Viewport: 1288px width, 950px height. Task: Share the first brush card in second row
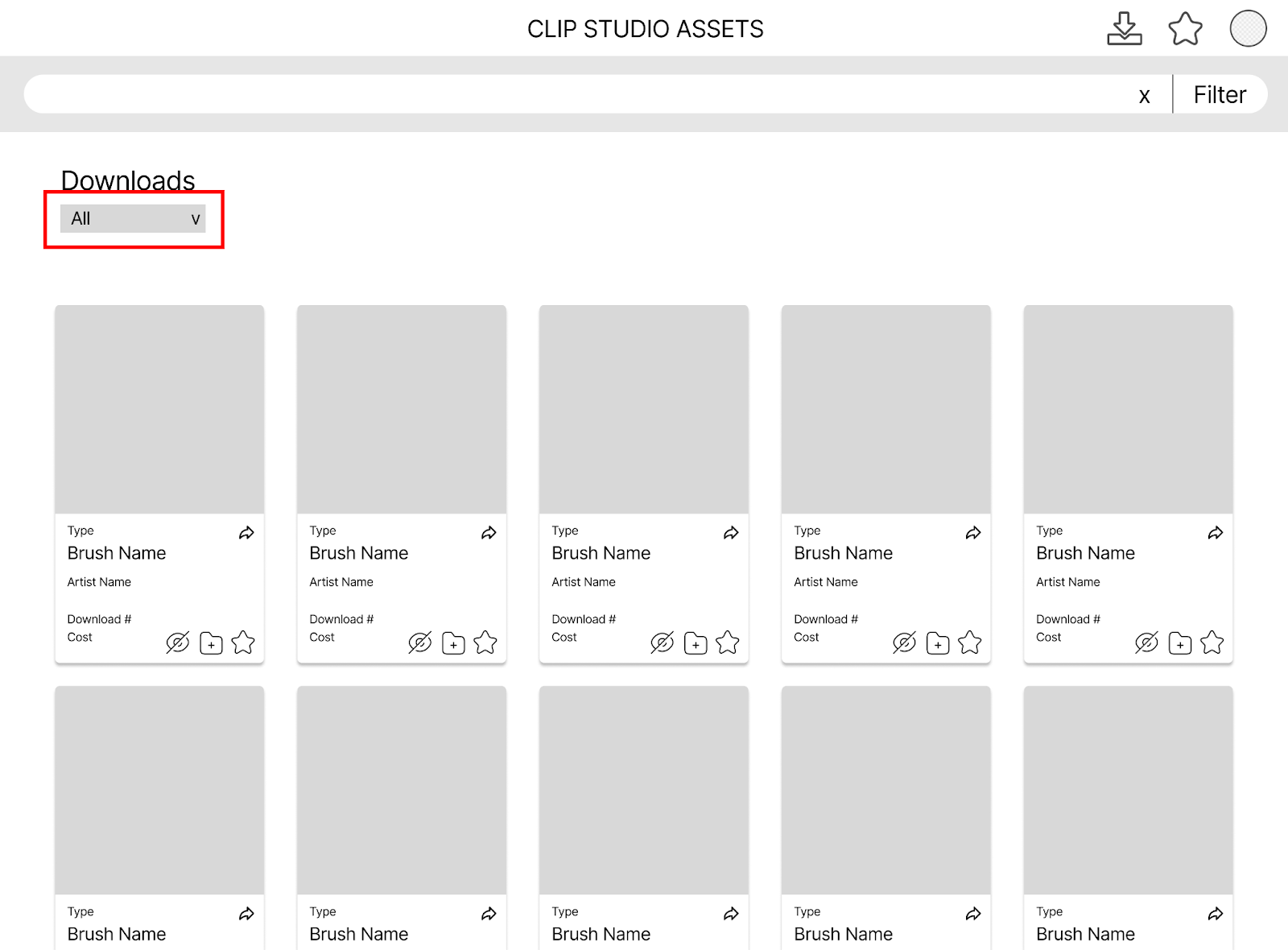[246, 914]
